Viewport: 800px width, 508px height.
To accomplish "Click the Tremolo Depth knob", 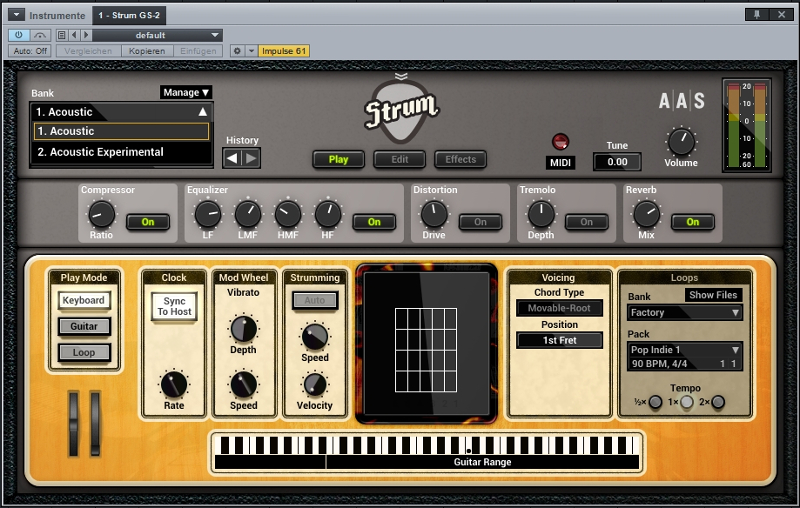I will point(541,214).
